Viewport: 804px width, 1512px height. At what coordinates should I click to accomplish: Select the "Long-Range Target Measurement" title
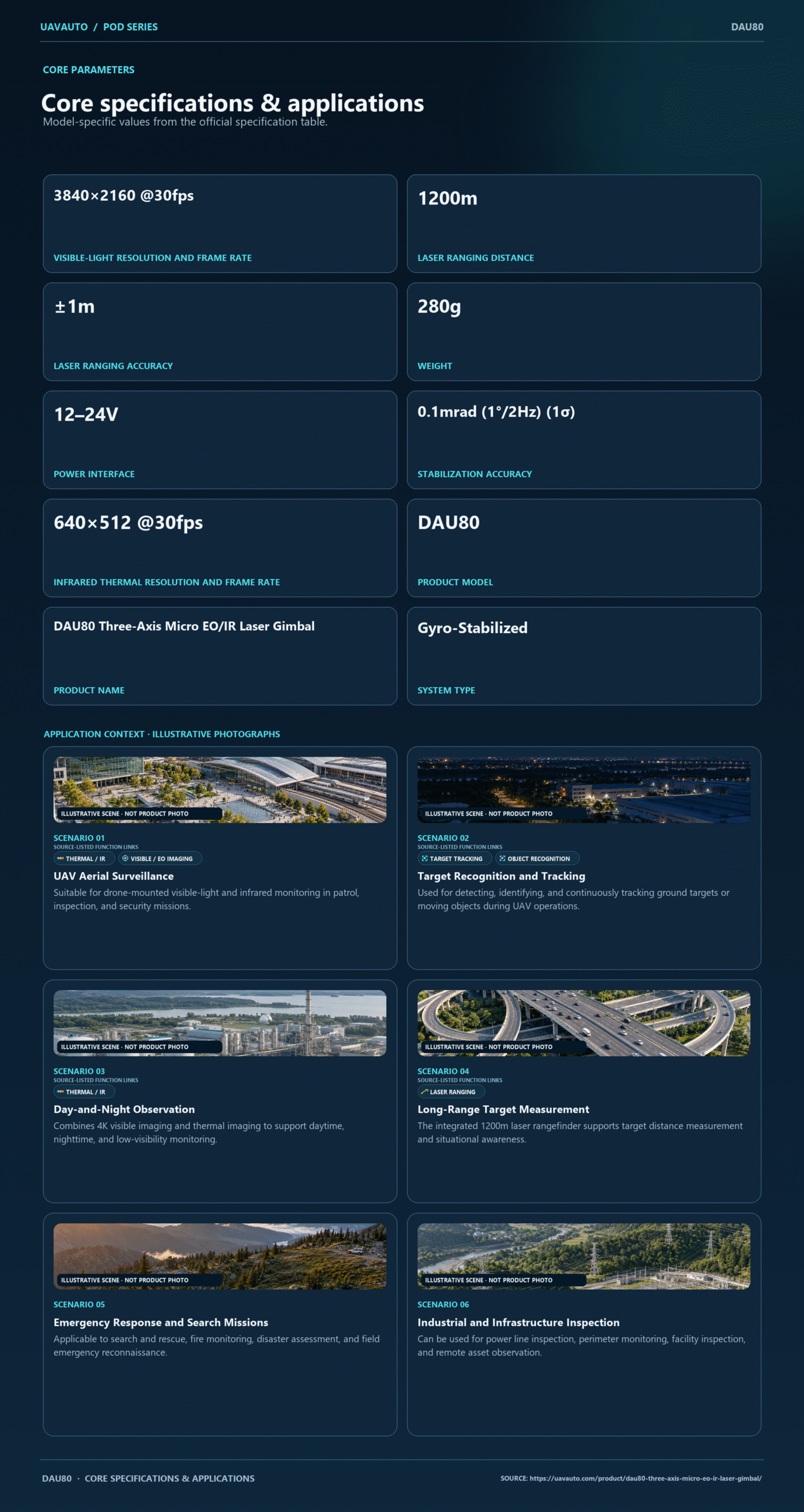click(x=504, y=1110)
